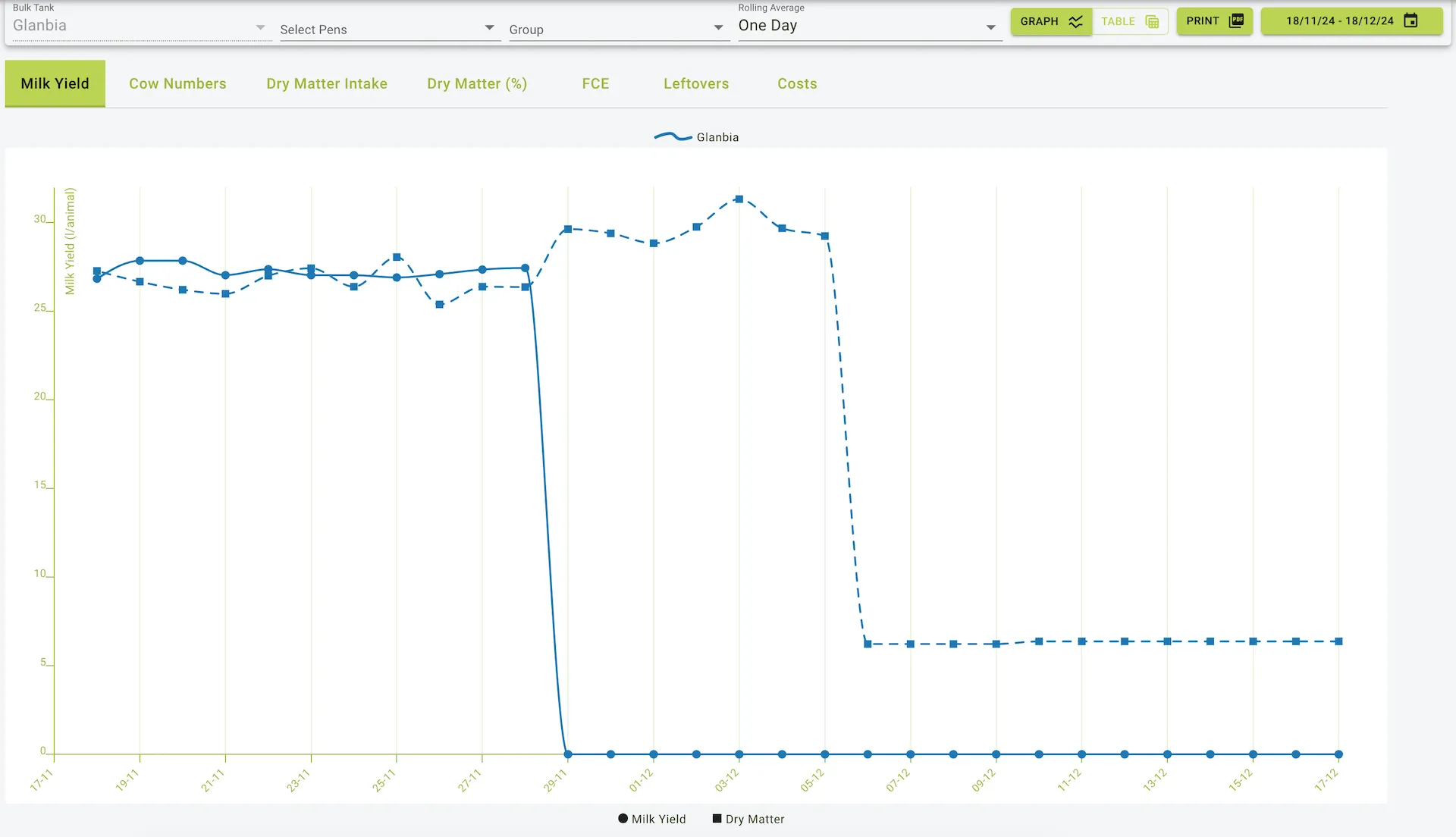Switch to the Costs tab

point(797,83)
